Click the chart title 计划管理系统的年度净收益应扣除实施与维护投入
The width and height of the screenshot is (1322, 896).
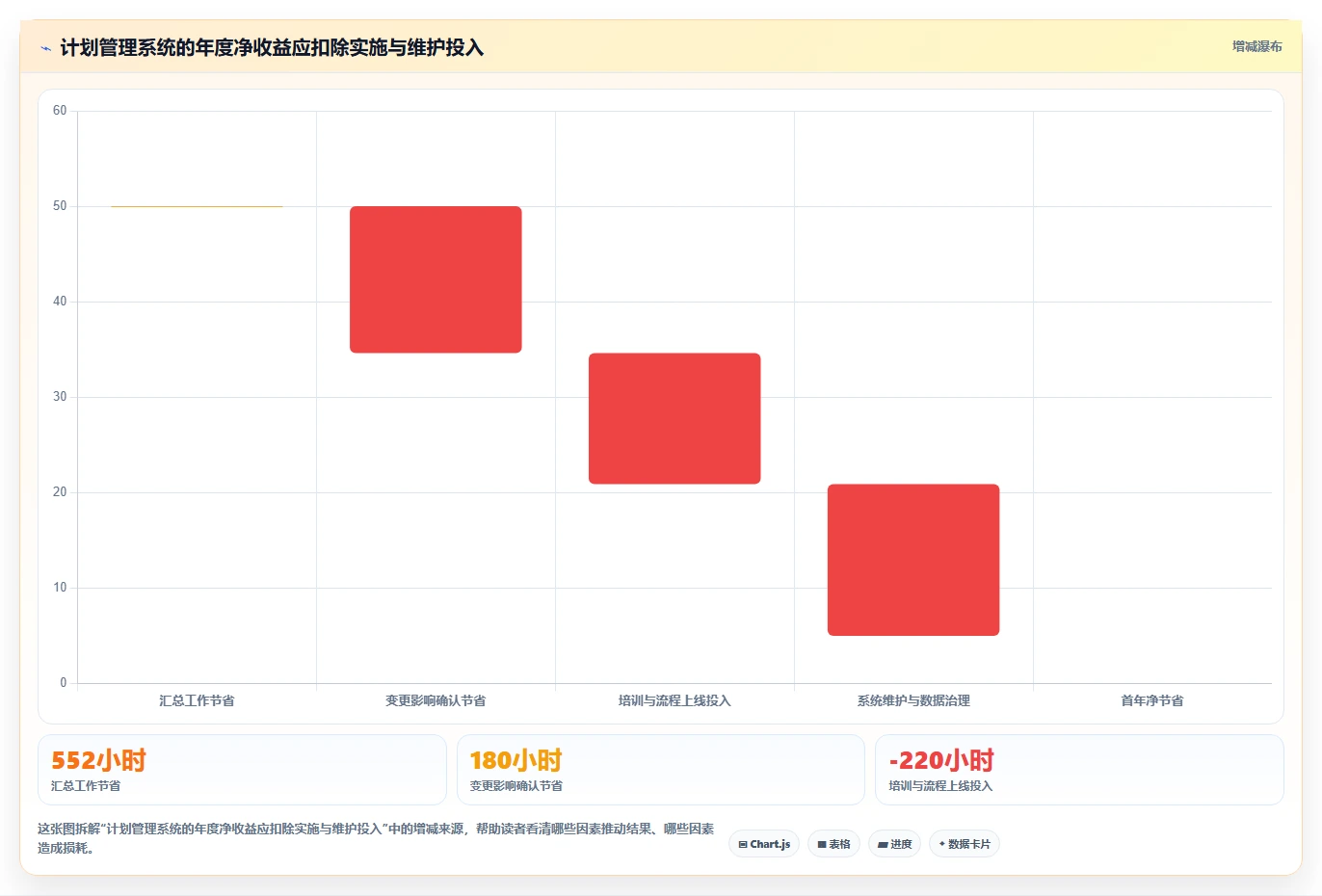click(272, 48)
